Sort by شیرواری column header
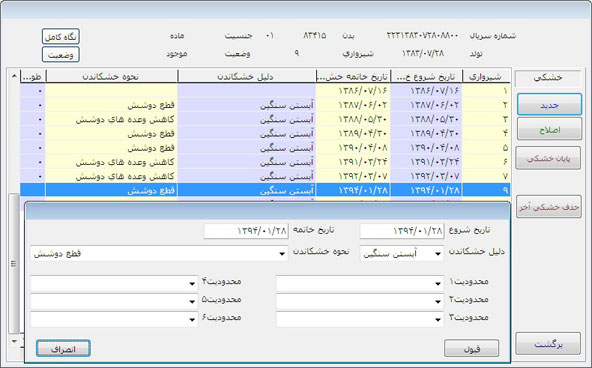Screen dimensions: 592x368 tap(486, 77)
